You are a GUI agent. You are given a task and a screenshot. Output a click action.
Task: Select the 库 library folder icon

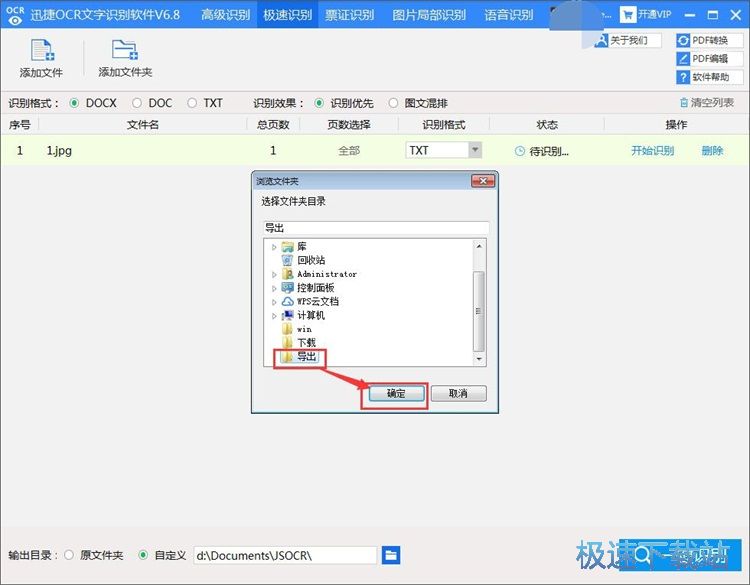click(x=287, y=247)
